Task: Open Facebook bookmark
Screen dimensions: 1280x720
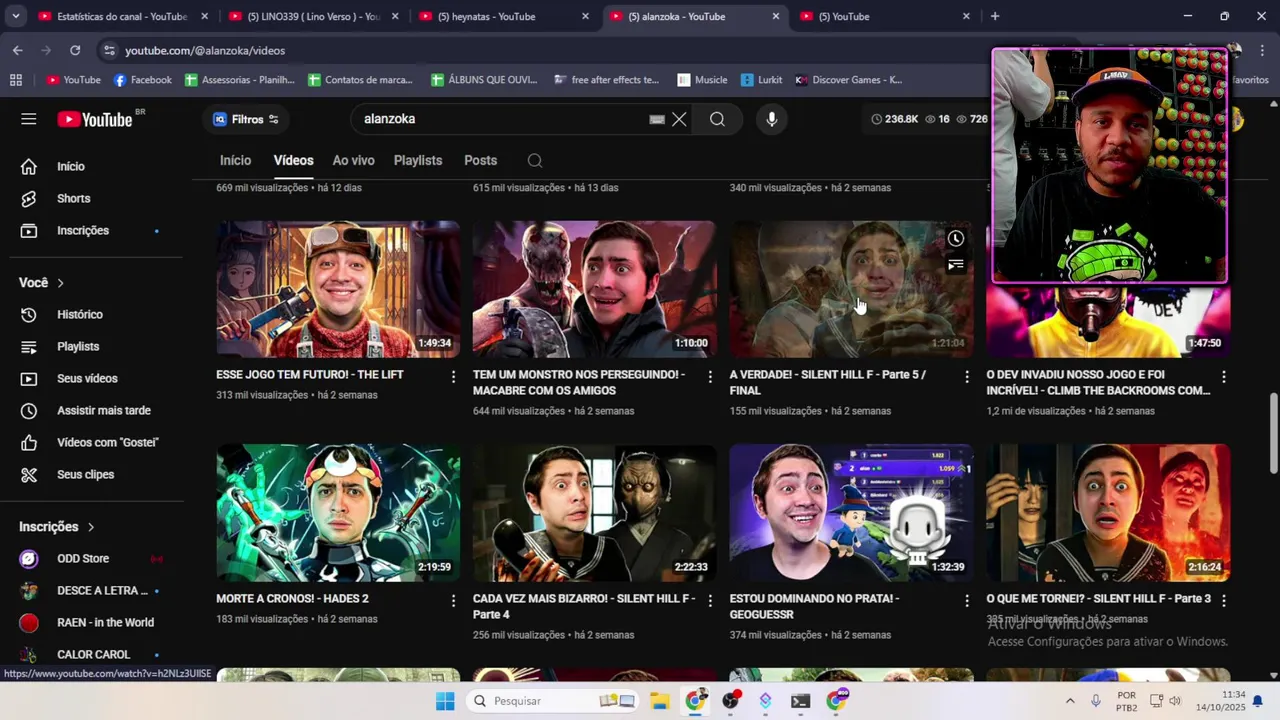Action: point(142,80)
